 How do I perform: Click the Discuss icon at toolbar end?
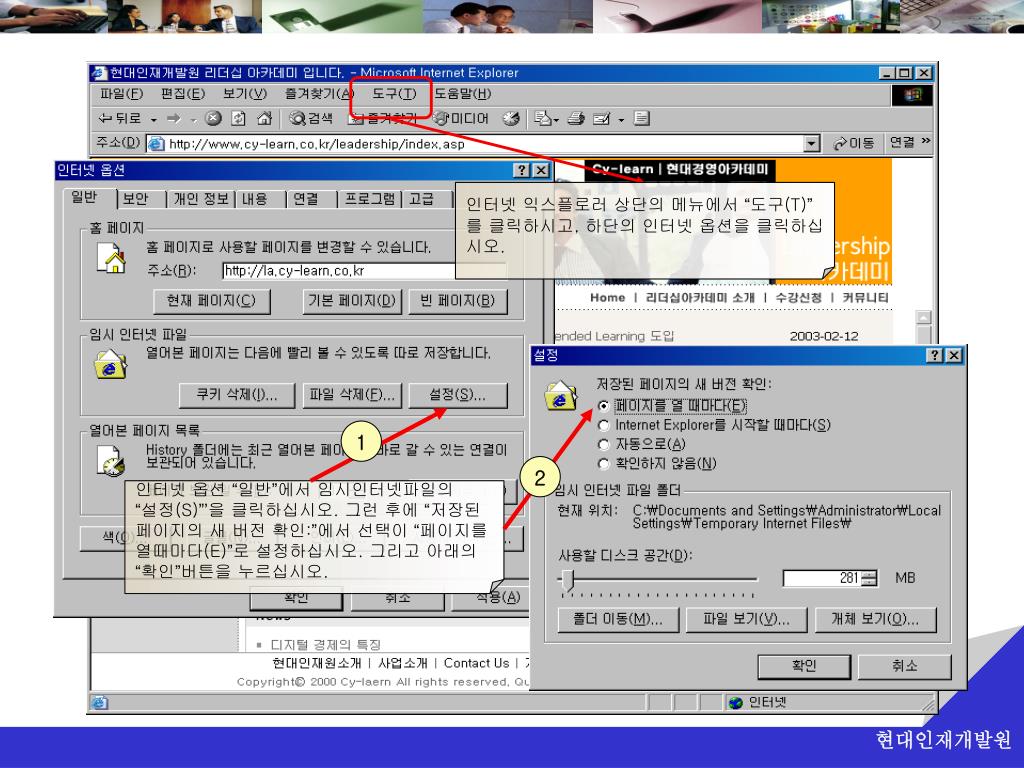[642, 118]
